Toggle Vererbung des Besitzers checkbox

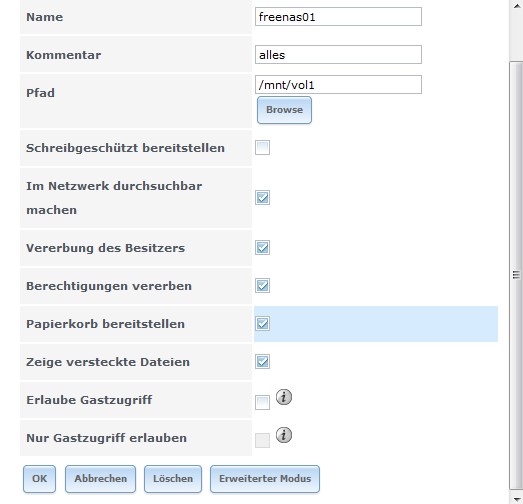pyautogui.click(x=263, y=248)
